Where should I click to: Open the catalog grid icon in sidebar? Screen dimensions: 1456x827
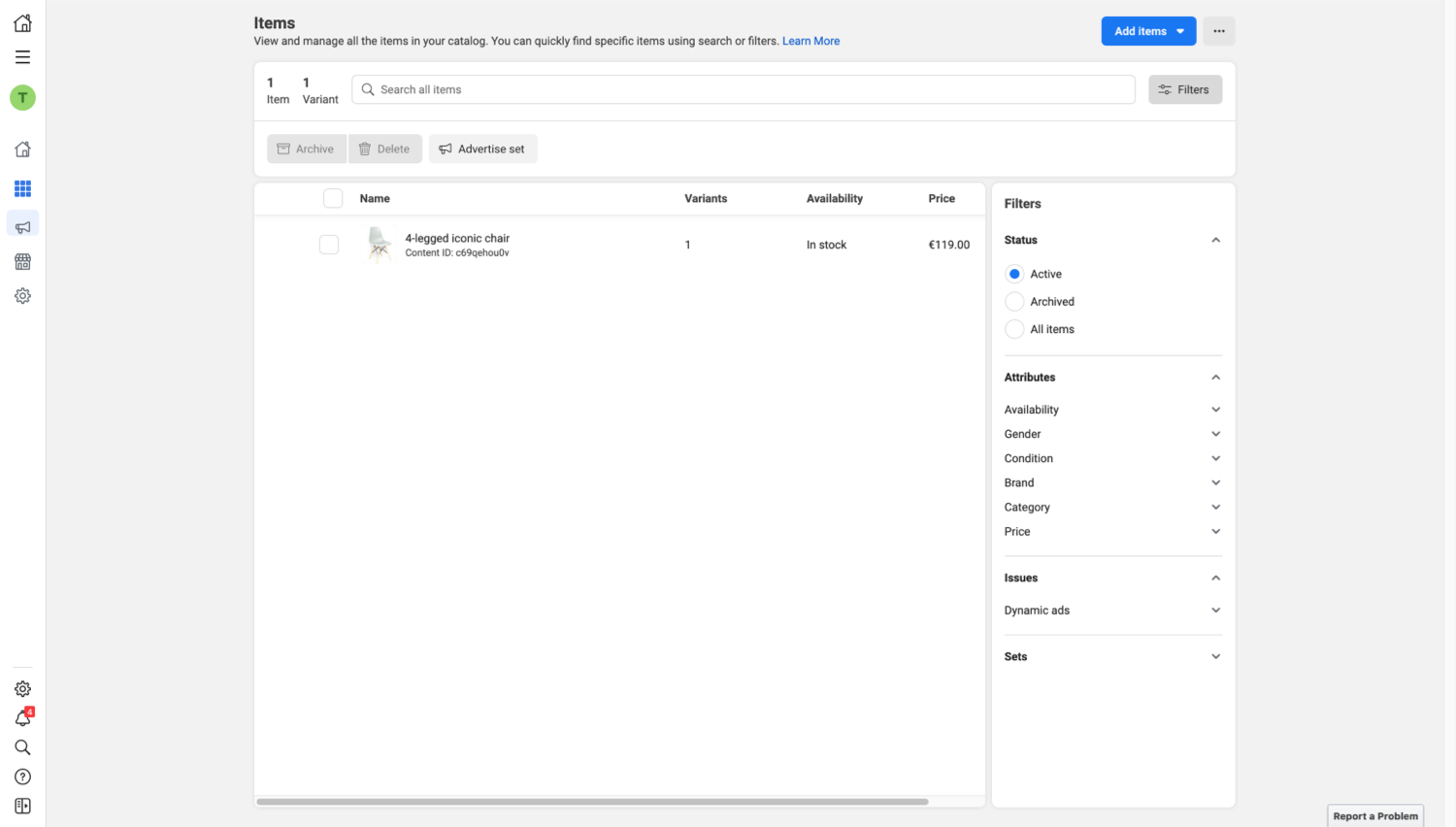[22, 188]
